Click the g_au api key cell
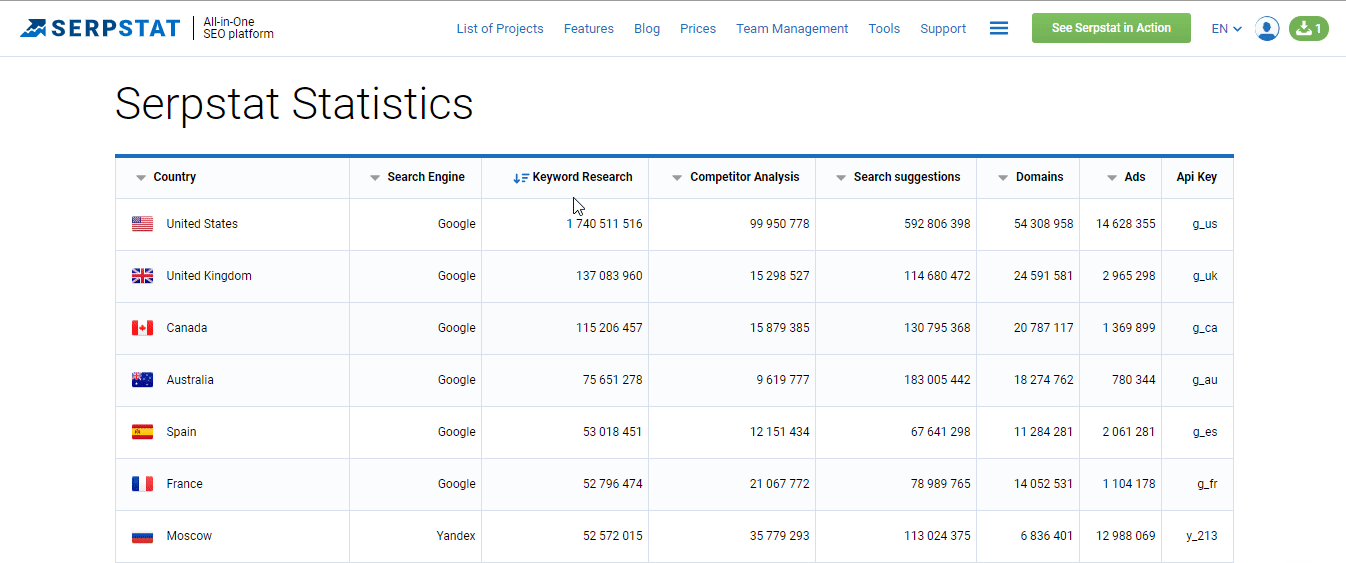 pos(1205,380)
